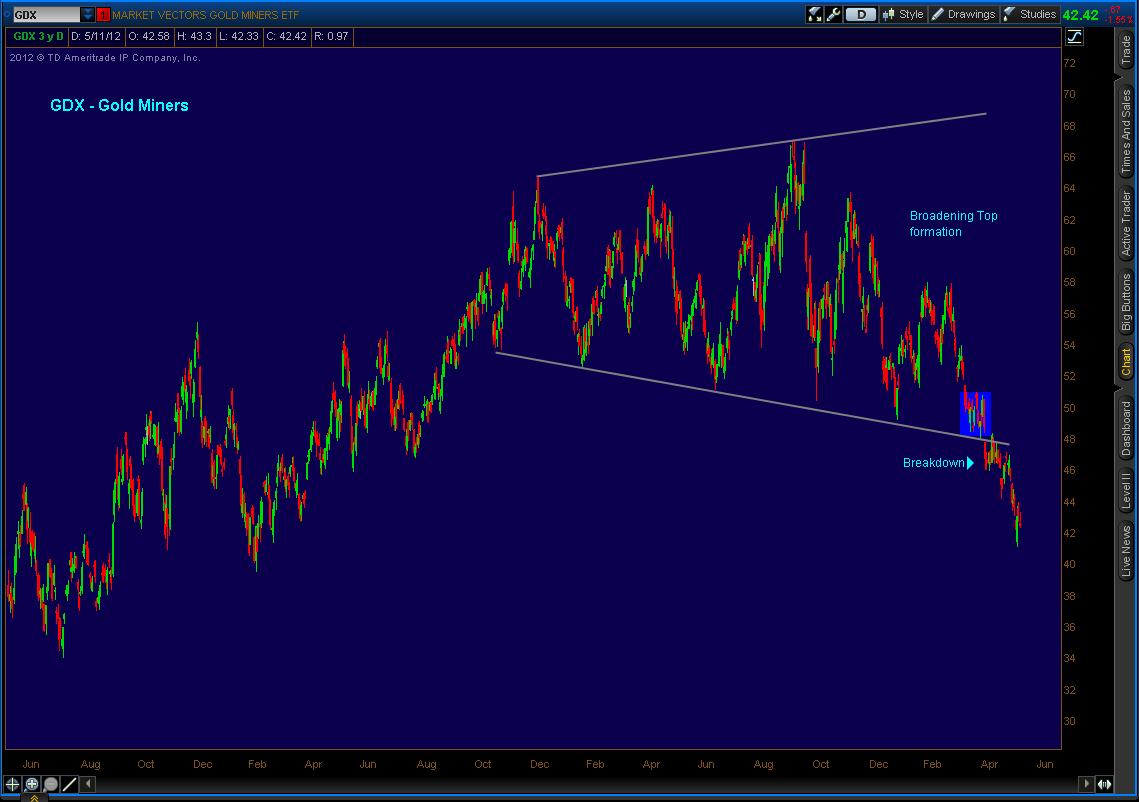Expand the bottom panel double chevron

tap(34, 797)
